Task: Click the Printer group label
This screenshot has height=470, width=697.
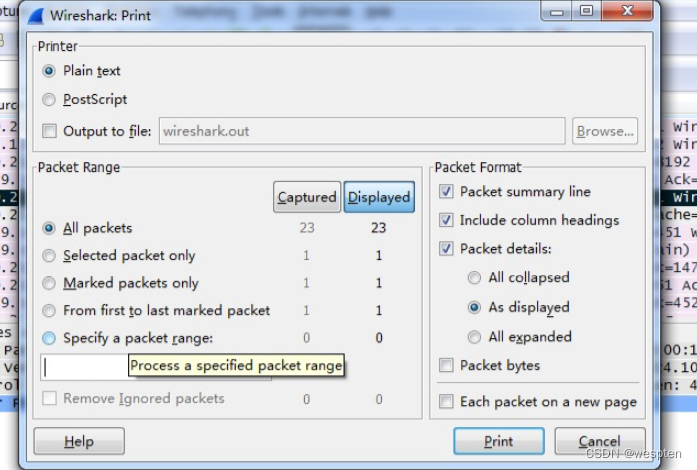Action: pos(58,46)
